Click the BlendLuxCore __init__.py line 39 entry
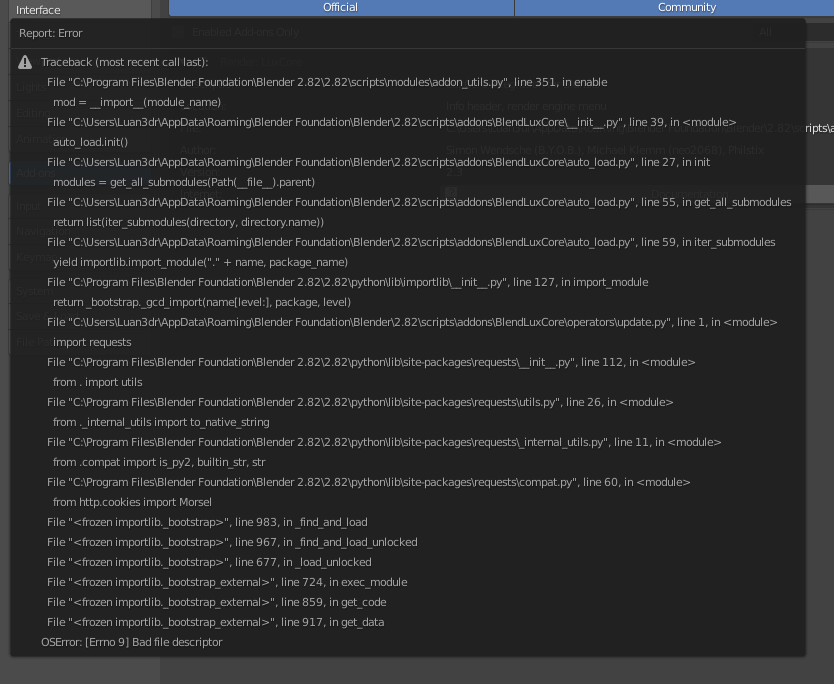 point(391,122)
